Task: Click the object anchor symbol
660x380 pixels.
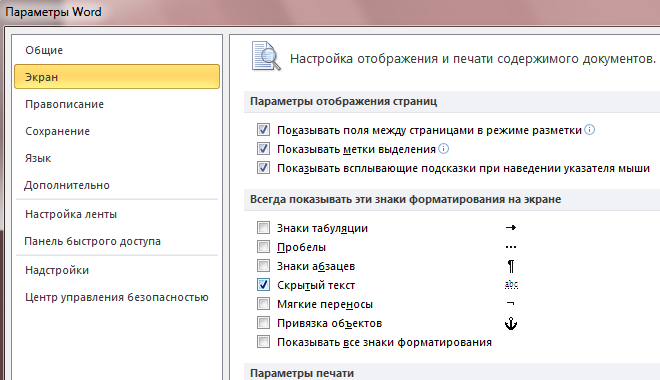Action: pyautogui.click(x=511, y=323)
